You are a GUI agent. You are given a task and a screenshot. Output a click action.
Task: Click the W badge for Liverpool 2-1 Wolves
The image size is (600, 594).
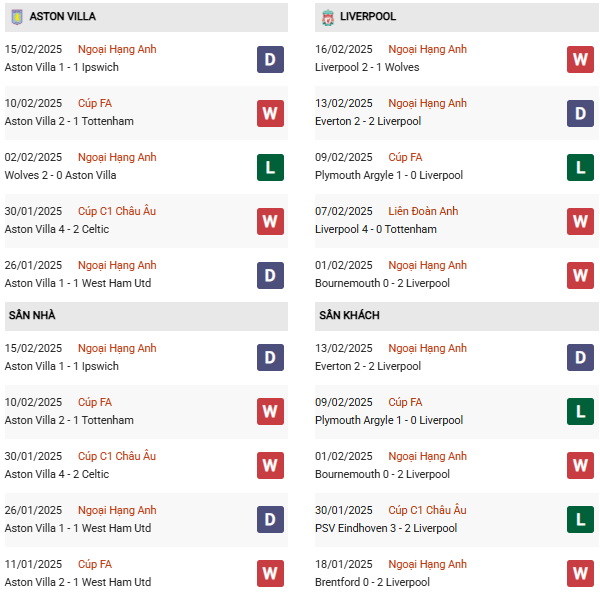pos(580,59)
